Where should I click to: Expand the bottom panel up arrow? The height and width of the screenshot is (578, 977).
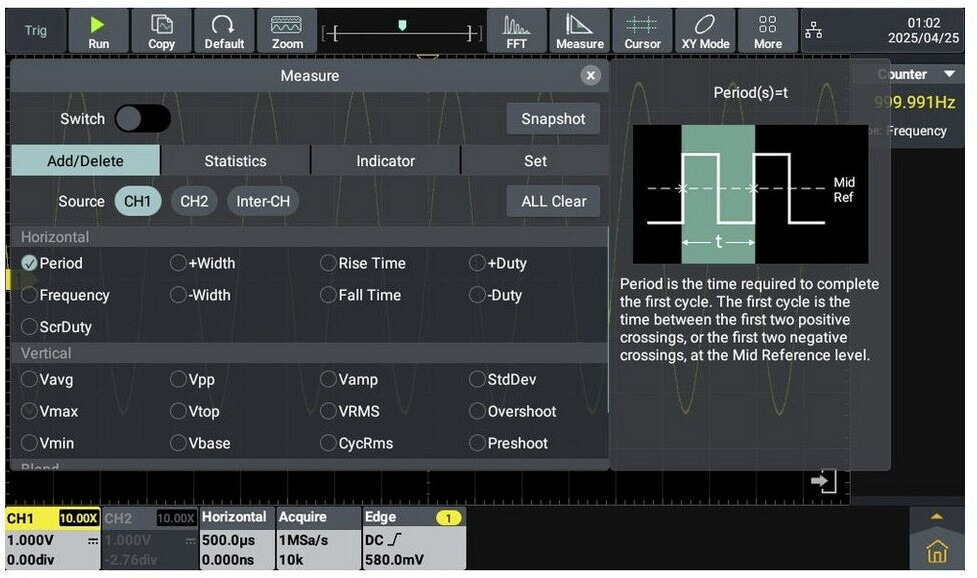click(x=937, y=517)
